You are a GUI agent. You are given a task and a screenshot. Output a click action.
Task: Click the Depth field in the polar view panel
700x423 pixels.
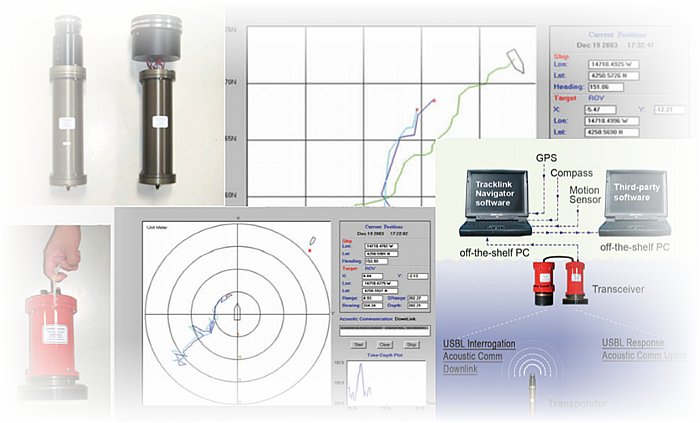point(418,306)
